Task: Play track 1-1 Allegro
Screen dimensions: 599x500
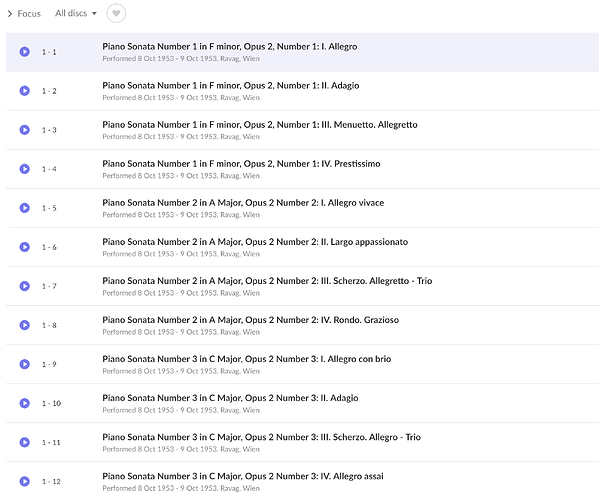Action: (24, 52)
